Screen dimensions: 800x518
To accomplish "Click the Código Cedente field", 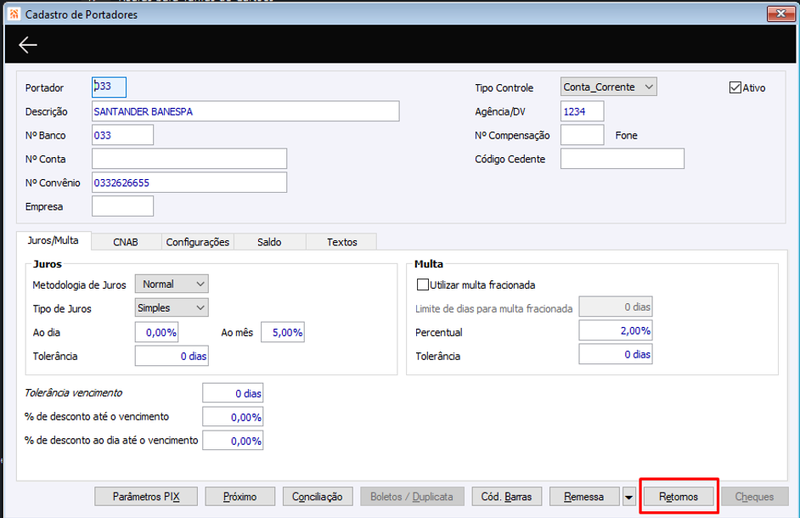I will tap(622, 159).
